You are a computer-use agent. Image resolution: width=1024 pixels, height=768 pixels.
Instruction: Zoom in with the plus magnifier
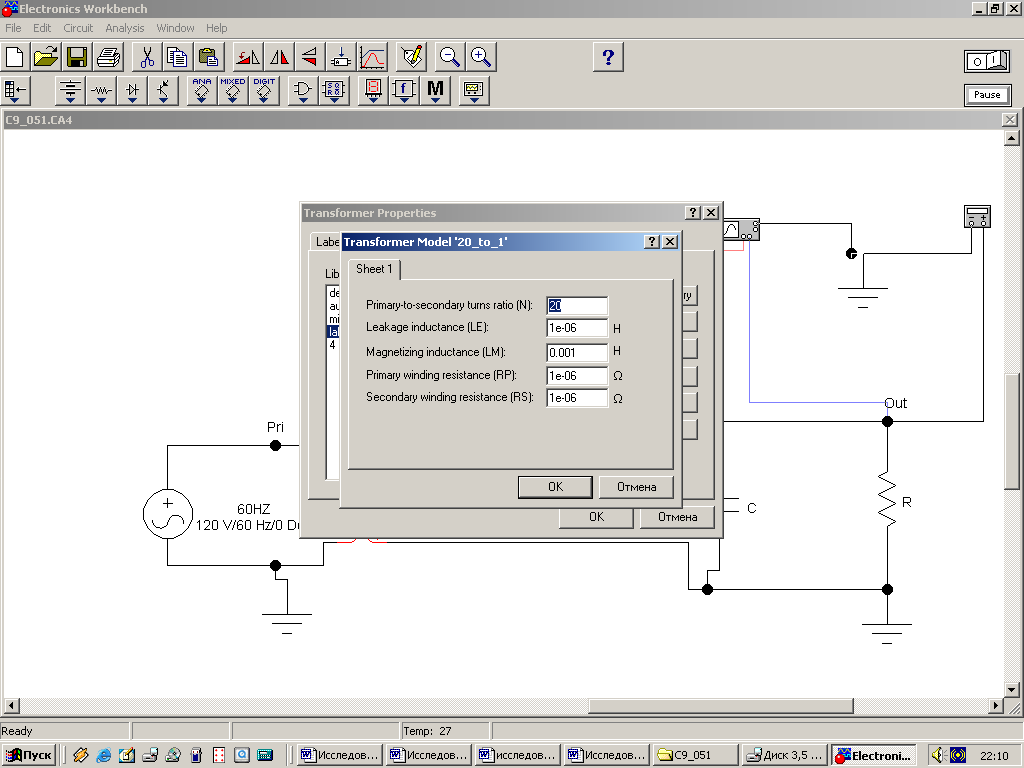click(x=481, y=57)
